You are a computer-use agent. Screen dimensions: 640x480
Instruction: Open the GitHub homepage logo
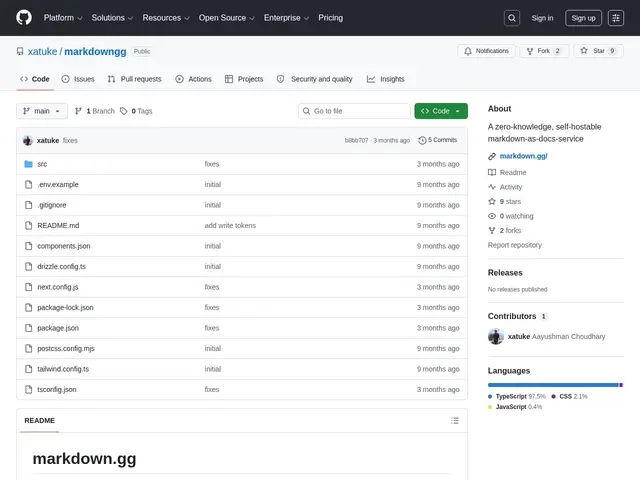coord(24,18)
